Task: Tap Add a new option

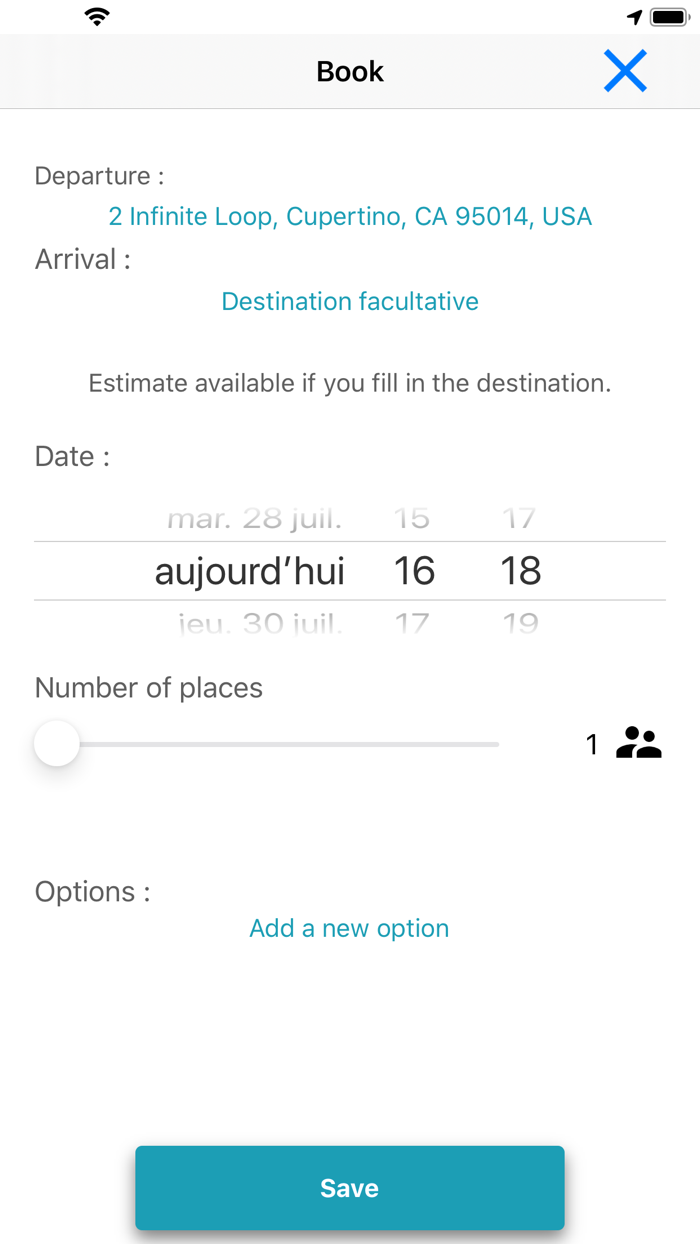Action: coord(349,928)
